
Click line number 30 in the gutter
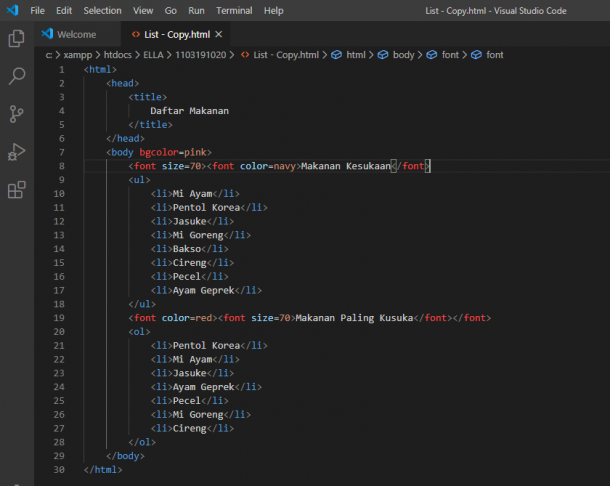[59, 470]
